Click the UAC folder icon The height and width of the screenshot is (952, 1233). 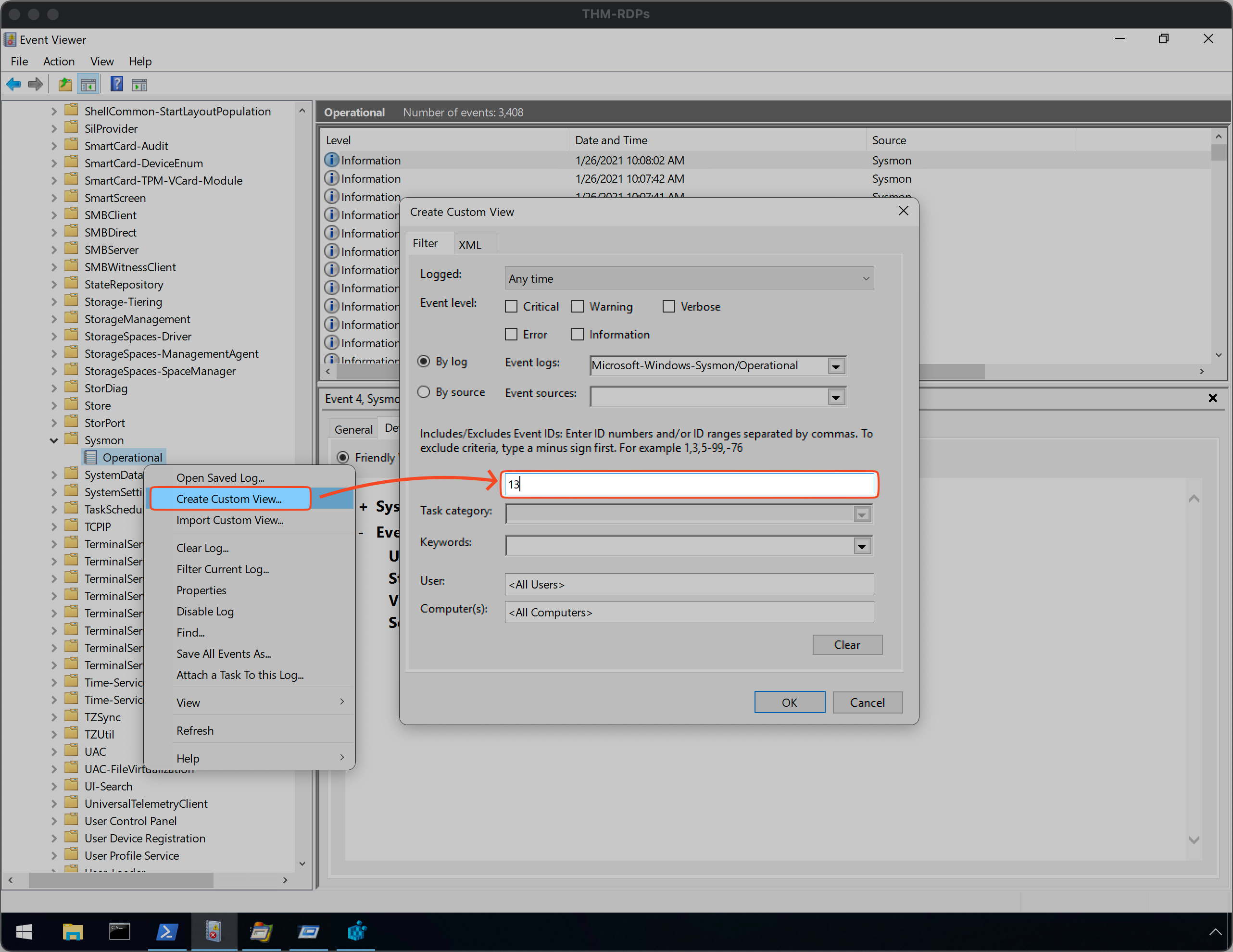pyautogui.click(x=71, y=751)
